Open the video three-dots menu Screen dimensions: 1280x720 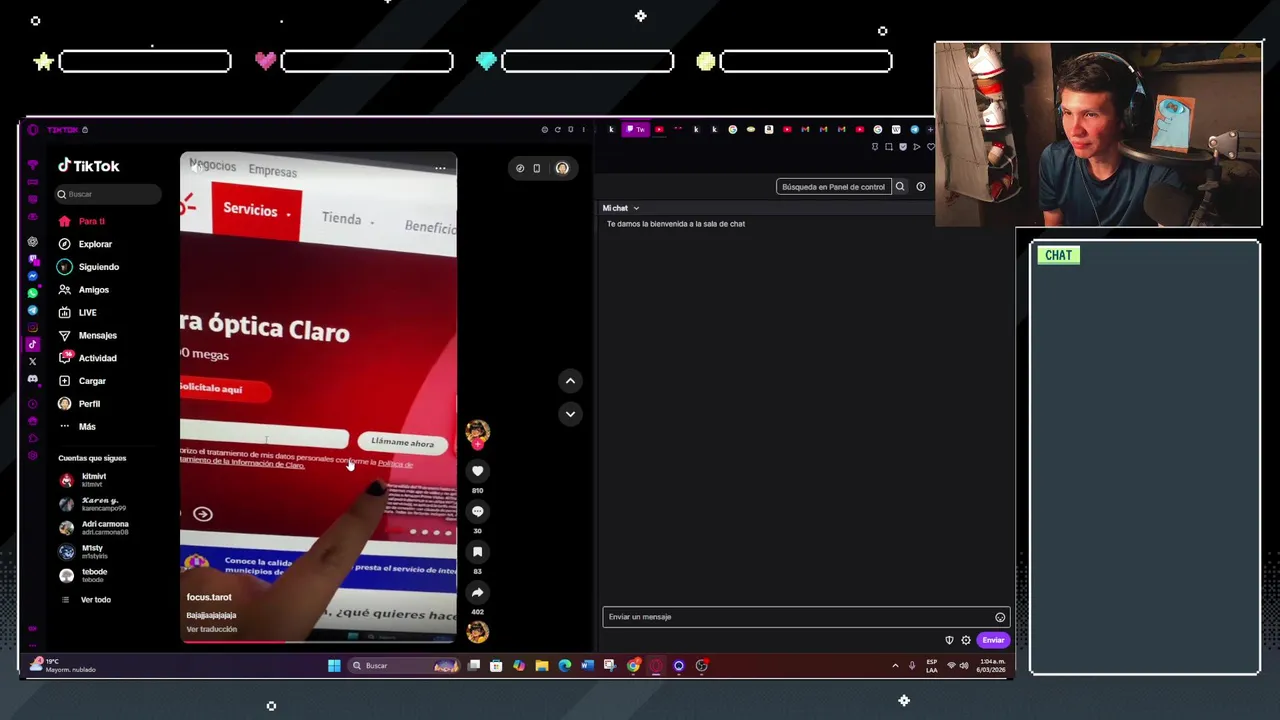(440, 168)
